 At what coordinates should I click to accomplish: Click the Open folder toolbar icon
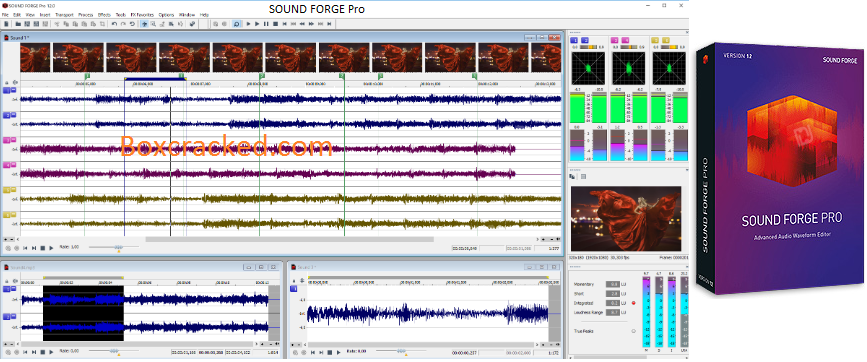(18, 24)
